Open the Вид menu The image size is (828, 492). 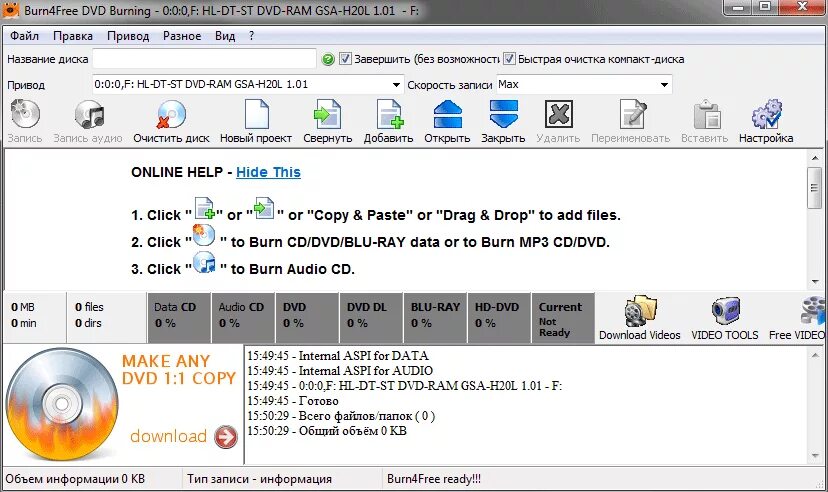(225, 36)
